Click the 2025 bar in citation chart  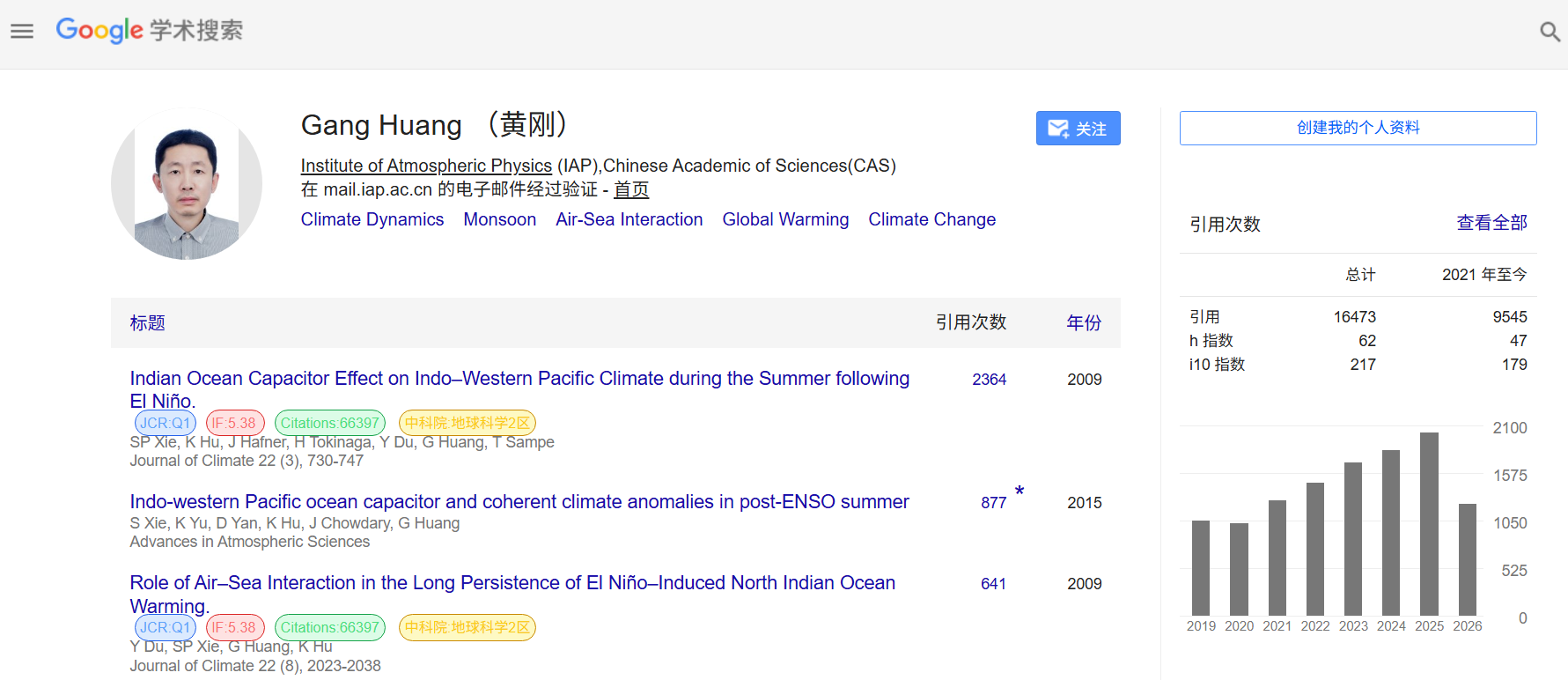(x=1429, y=523)
